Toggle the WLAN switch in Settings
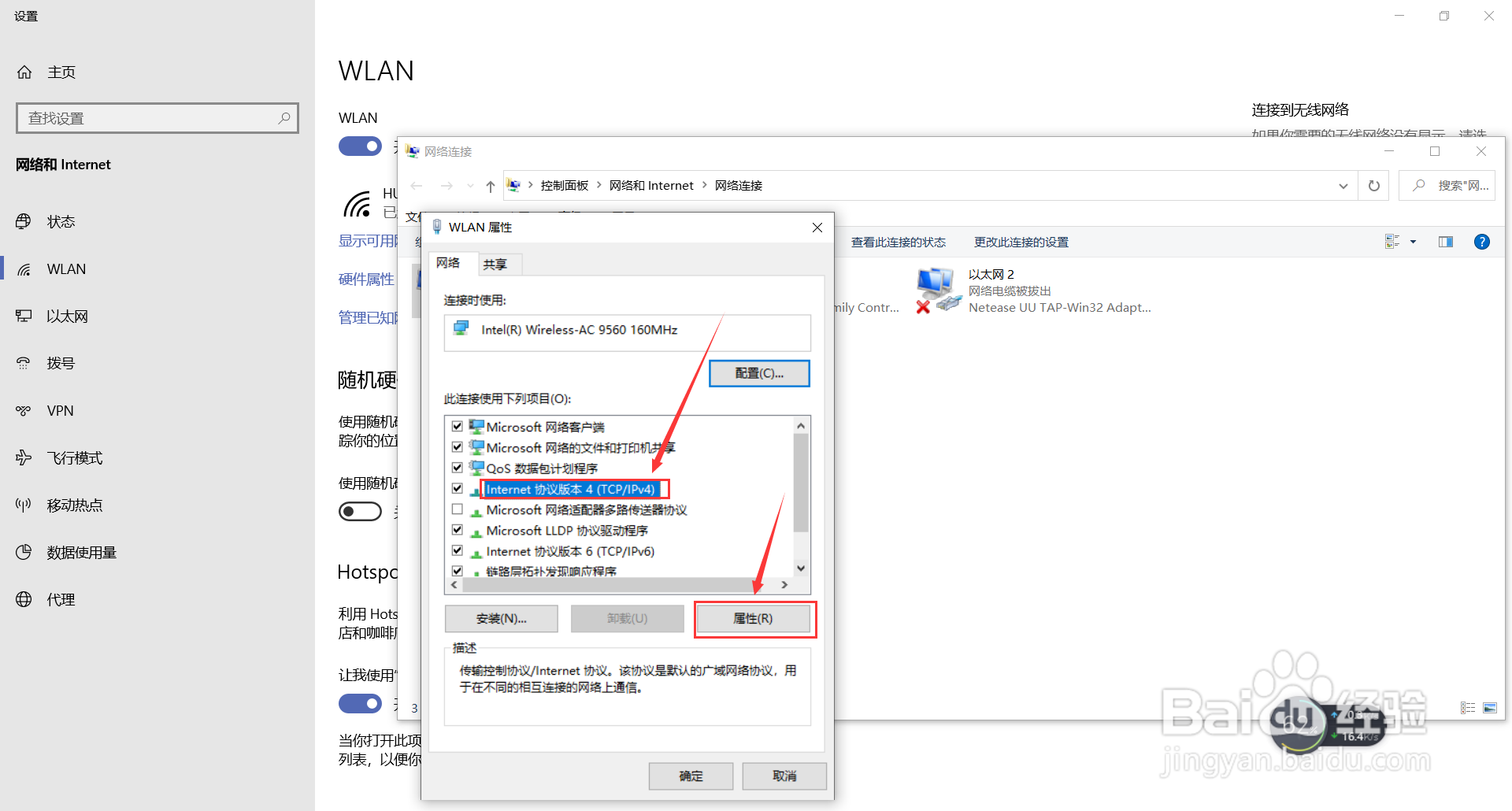The width and height of the screenshot is (1512, 811). coord(360,146)
